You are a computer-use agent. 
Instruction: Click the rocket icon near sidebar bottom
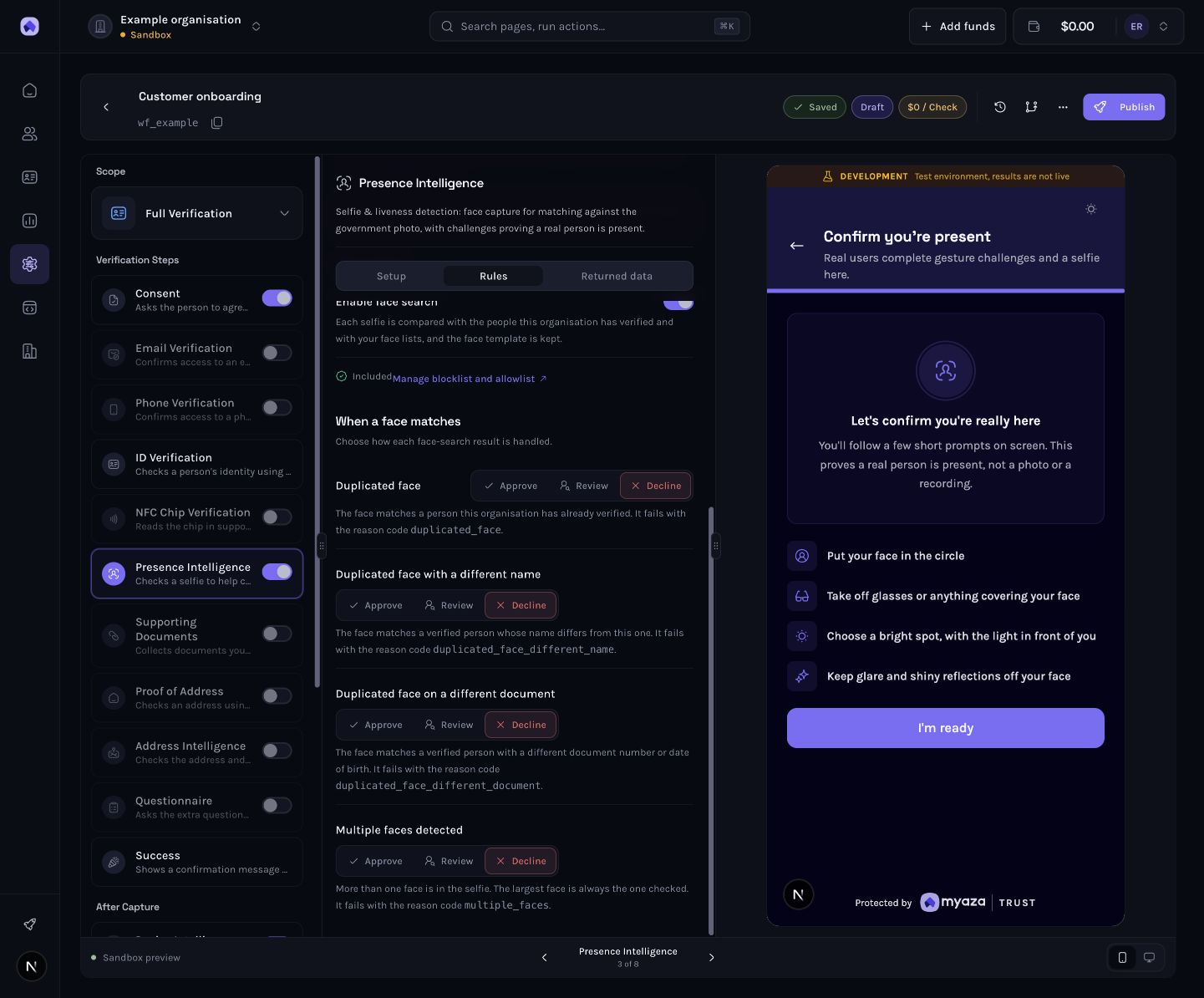pos(29,924)
